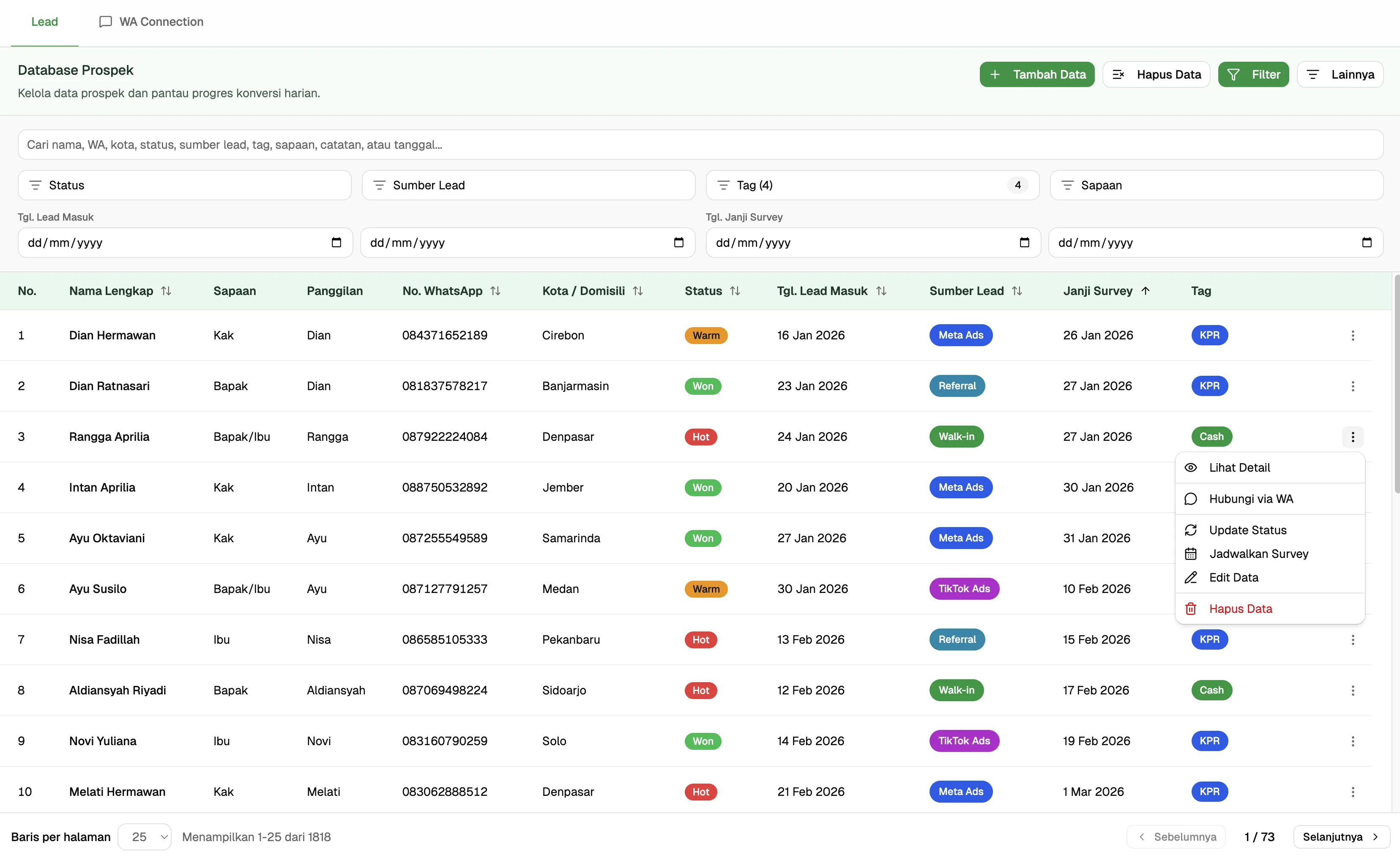1400x858 pixels.
Task: Open the Tag (4) filter dropdown
Action: (872, 185)
